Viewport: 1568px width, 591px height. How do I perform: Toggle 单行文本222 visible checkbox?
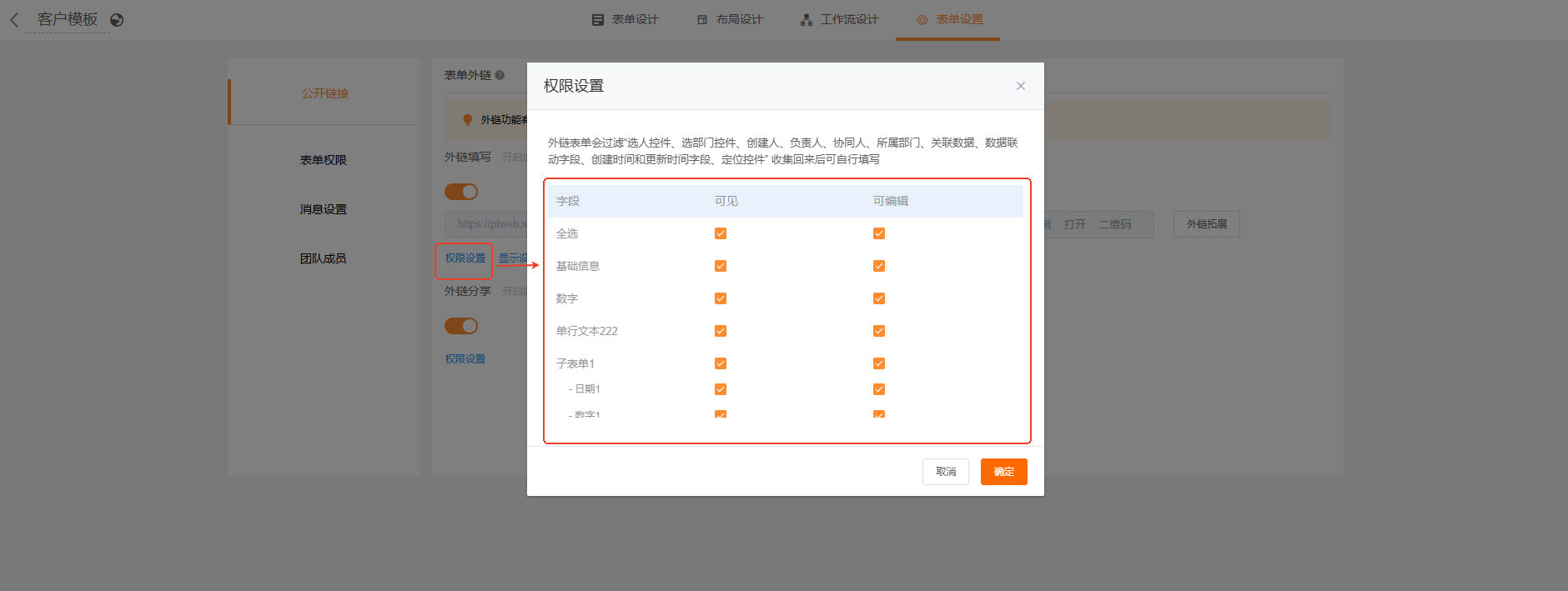point(721,331)
